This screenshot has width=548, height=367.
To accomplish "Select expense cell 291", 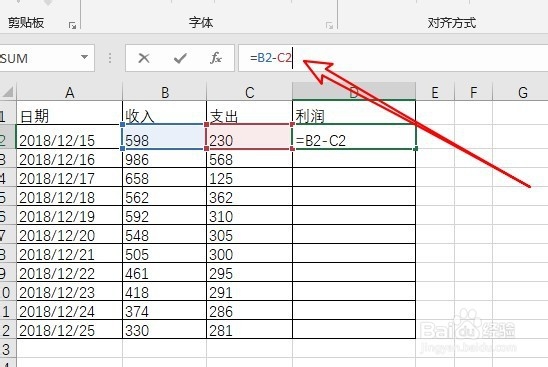I will click(x=249, y=290).
